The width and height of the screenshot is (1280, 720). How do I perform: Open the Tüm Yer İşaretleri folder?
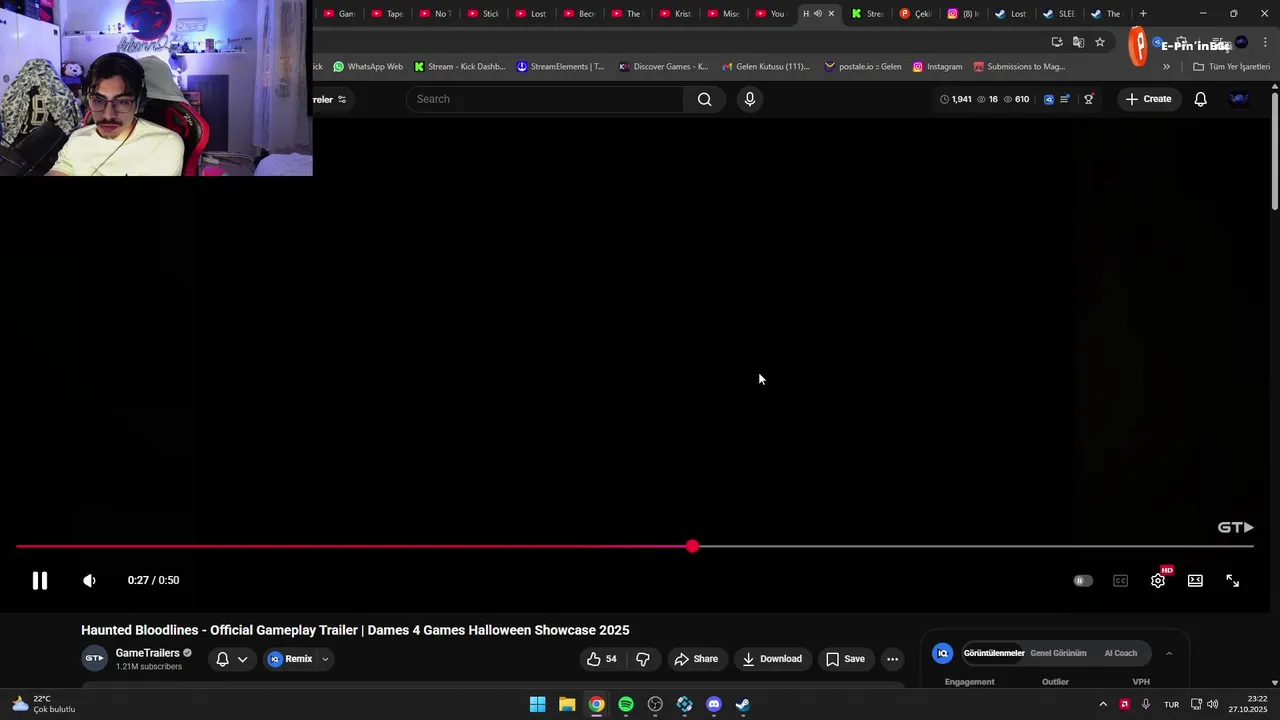(x=1231, y=67)
